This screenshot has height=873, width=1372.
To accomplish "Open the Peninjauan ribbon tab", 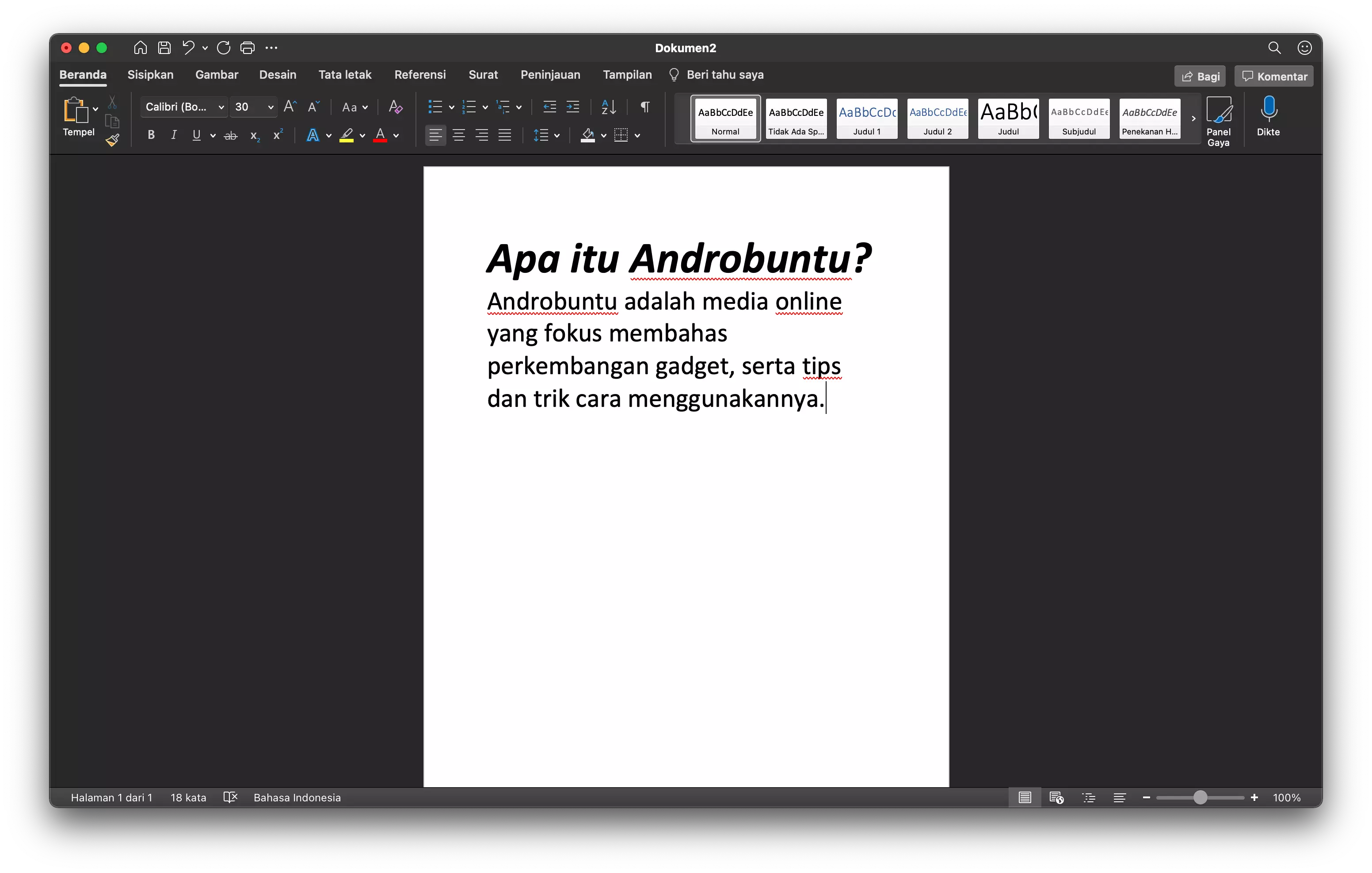I will pyautogui.click(x=550, y=75).
